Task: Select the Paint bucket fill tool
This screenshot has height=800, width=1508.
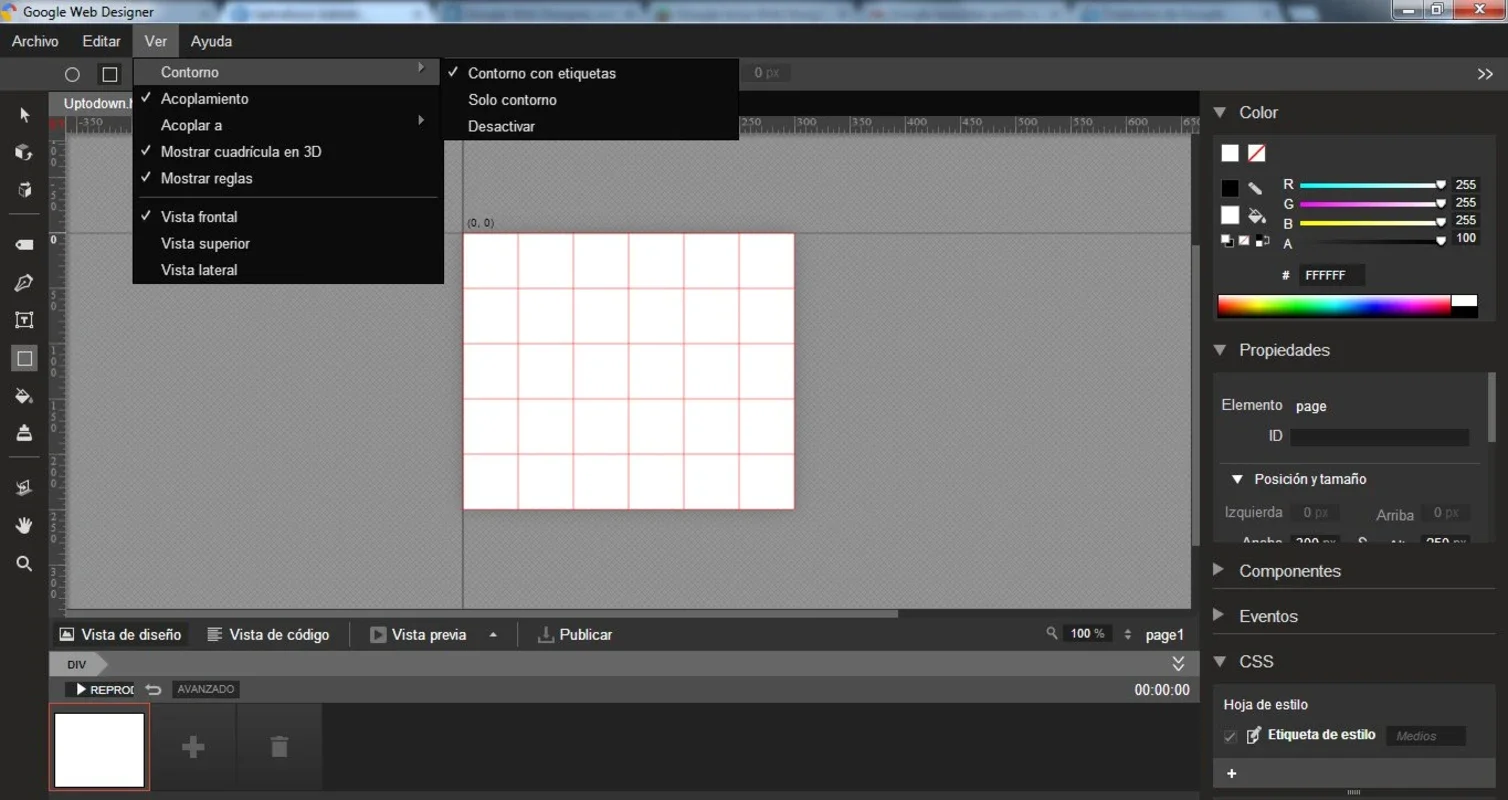Action: click(x=24, y=396)
